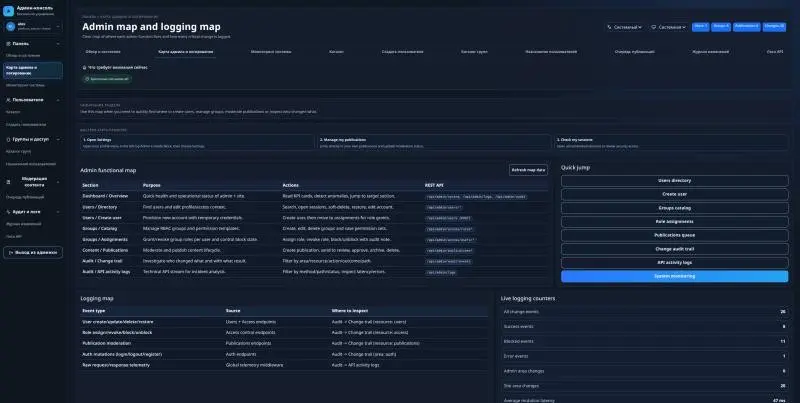800x403 pixels.
Task: Click Quick jump 'Groups catalog' button
Action: [674, 208]
